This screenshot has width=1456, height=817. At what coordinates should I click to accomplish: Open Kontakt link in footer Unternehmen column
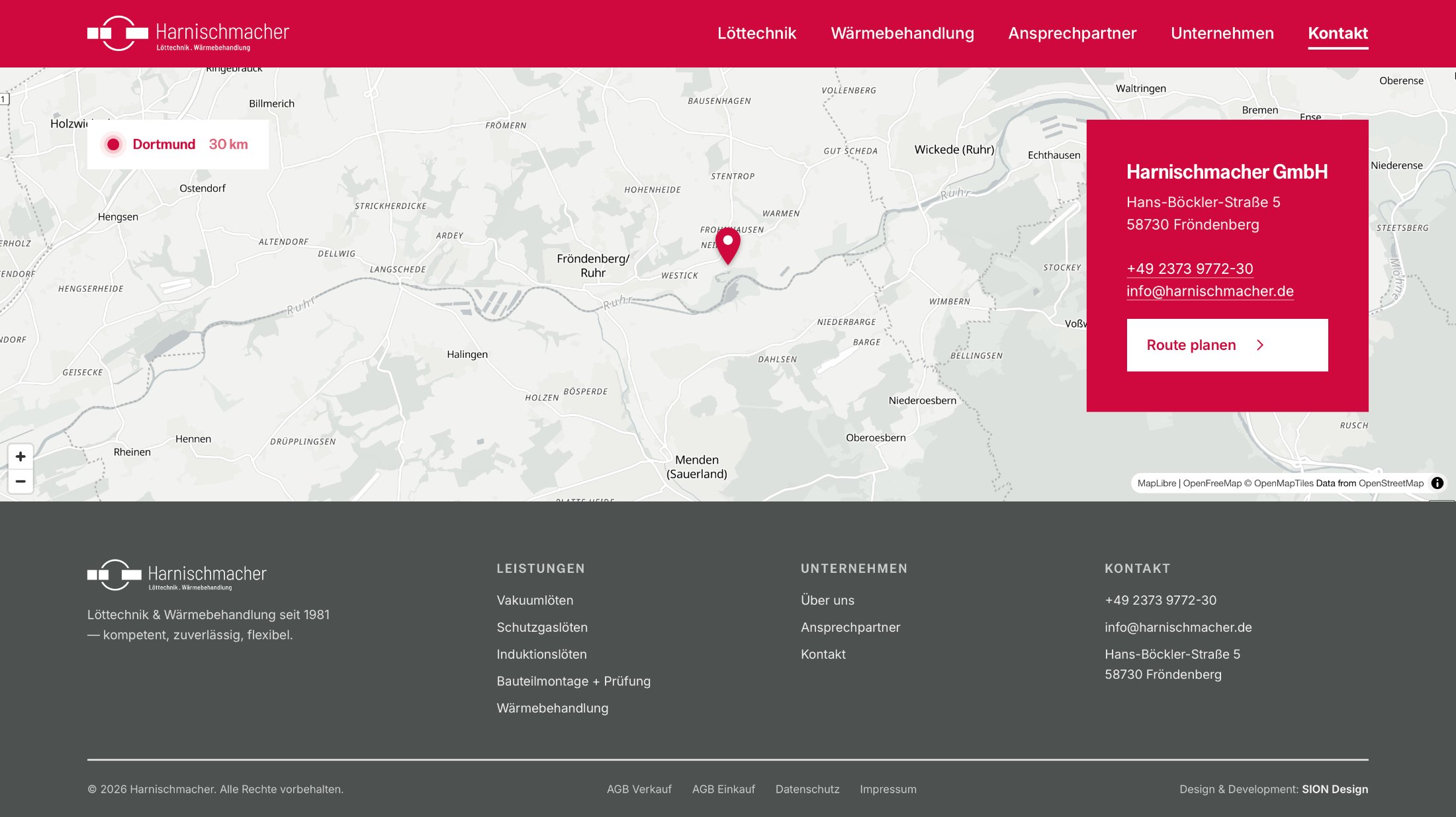tap(823, 654)
